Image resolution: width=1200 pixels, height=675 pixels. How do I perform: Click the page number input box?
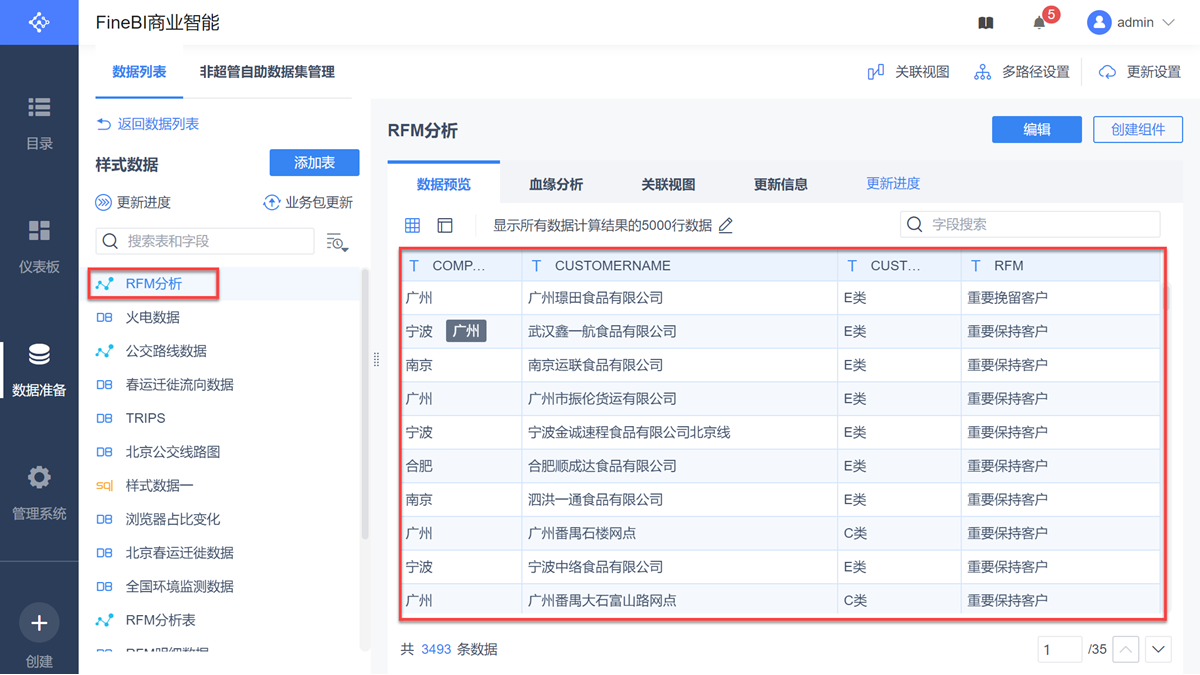point(1060,649)
